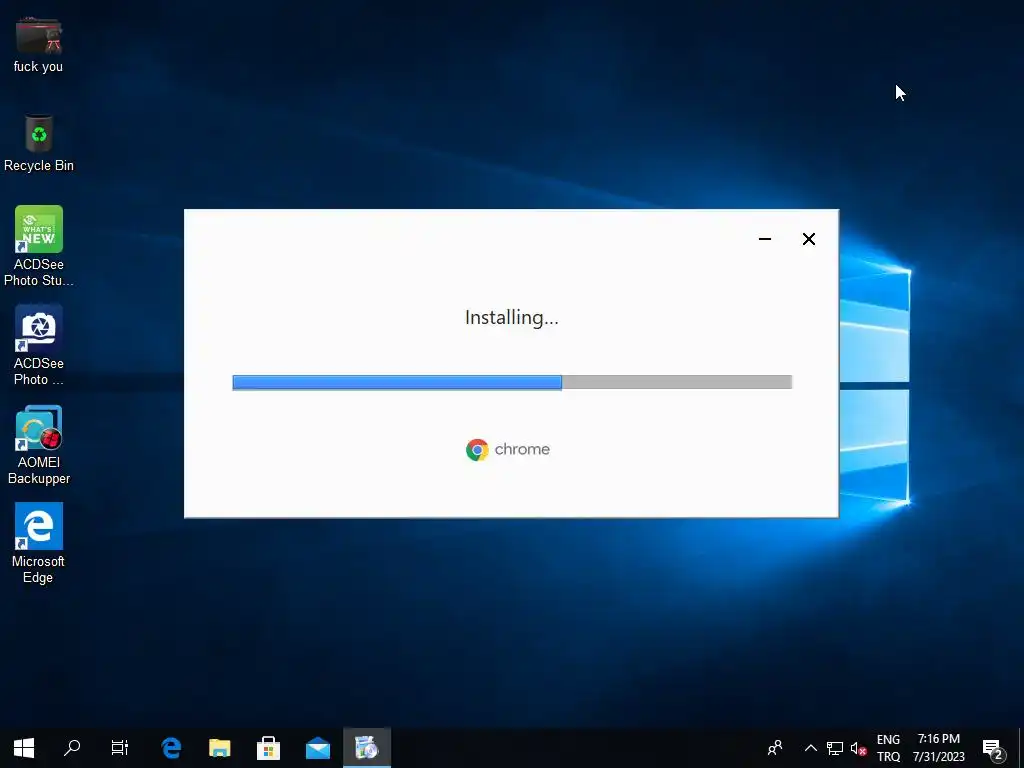Open AOMEI Backupper desktop shortcut
The width and height of the screenshot is (1024, 768).
click(x=39, y=445)
